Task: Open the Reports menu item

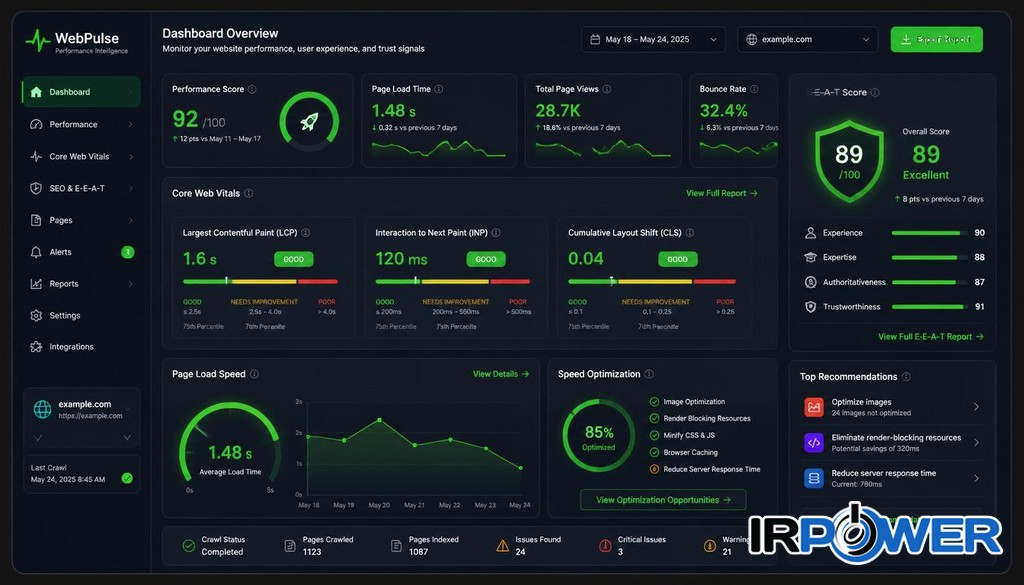Action: tap(81, 284)
